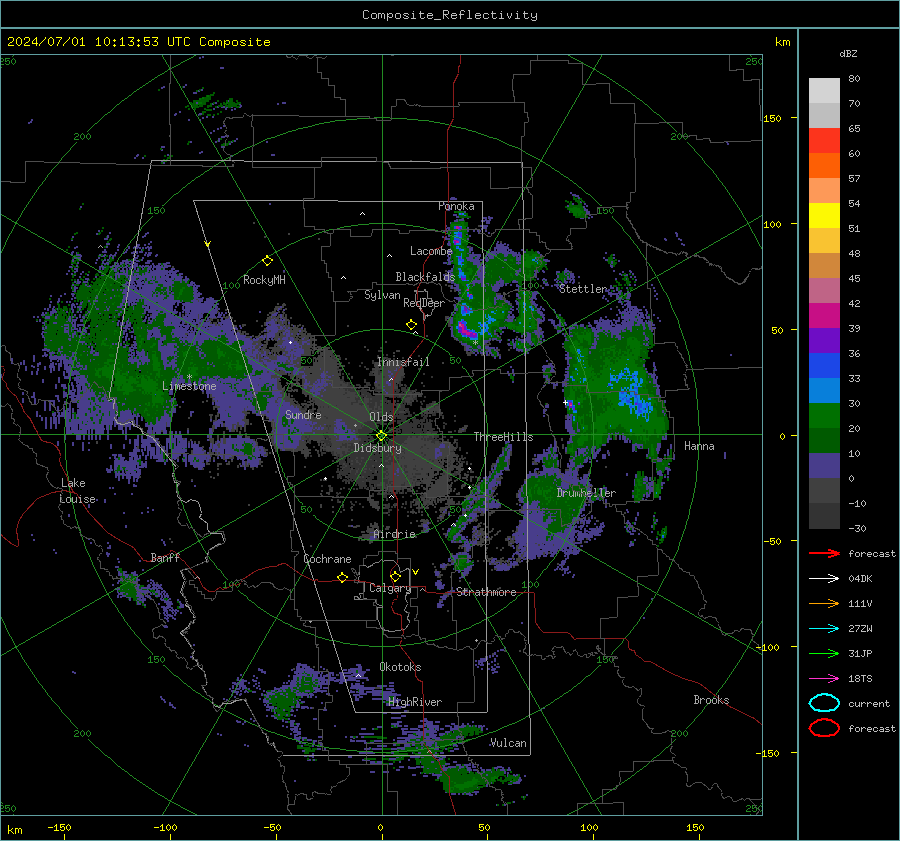The image size is (900, 841).
Task: Click the dBZ legend heading
Action: (848, 54)
